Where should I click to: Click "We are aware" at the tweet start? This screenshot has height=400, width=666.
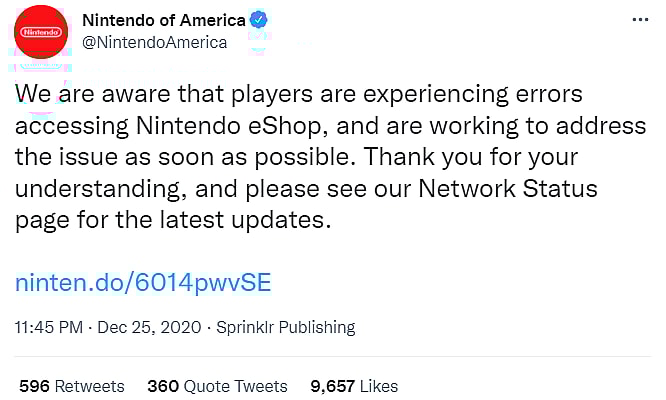(x=78, y=96)
